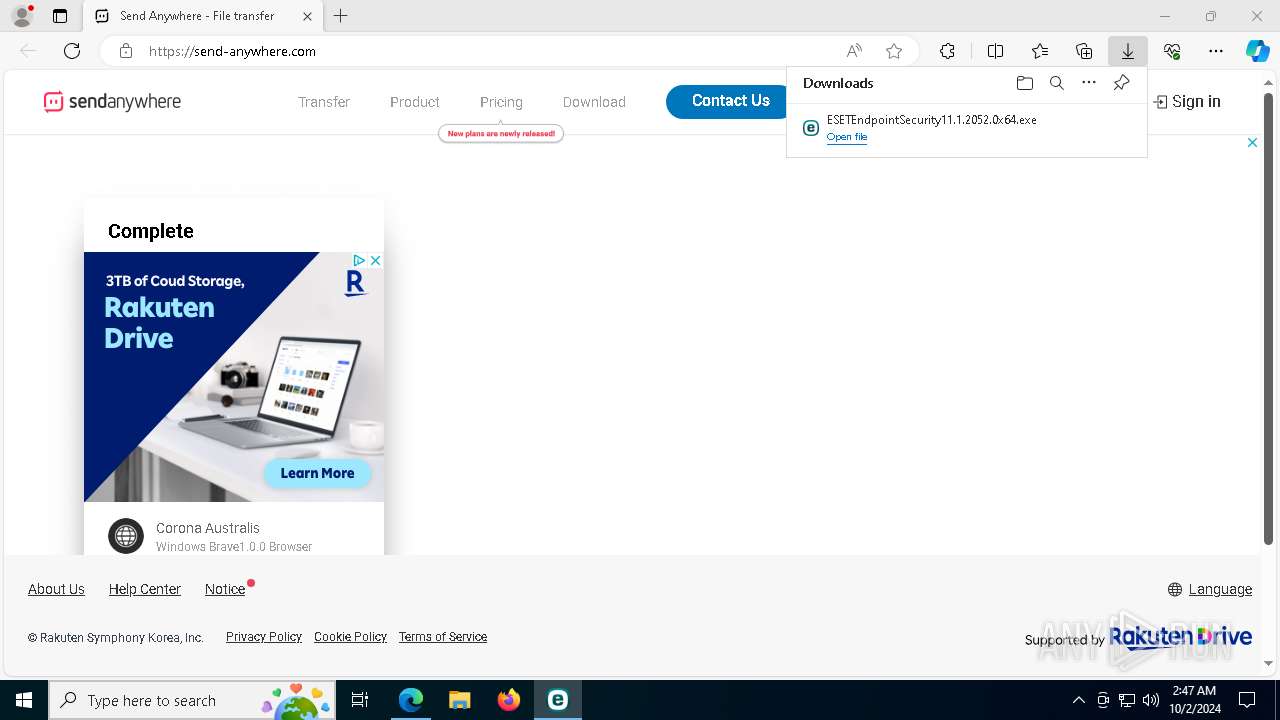Close the top-right ad banner
Viewport: 1280px width, 720px height.
[x=1252, y=143]
